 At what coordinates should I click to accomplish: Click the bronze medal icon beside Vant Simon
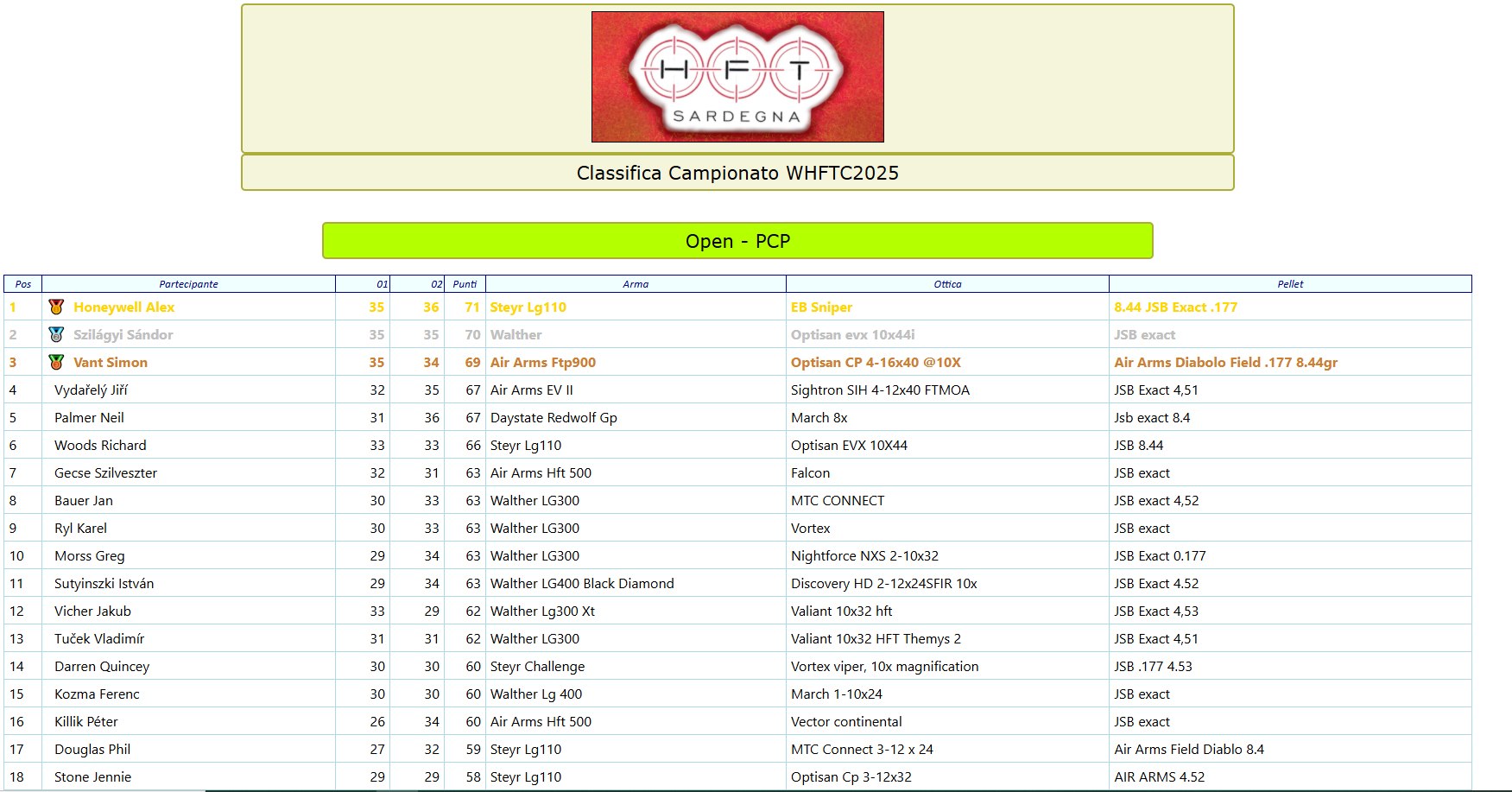click(x=56, y=362)
